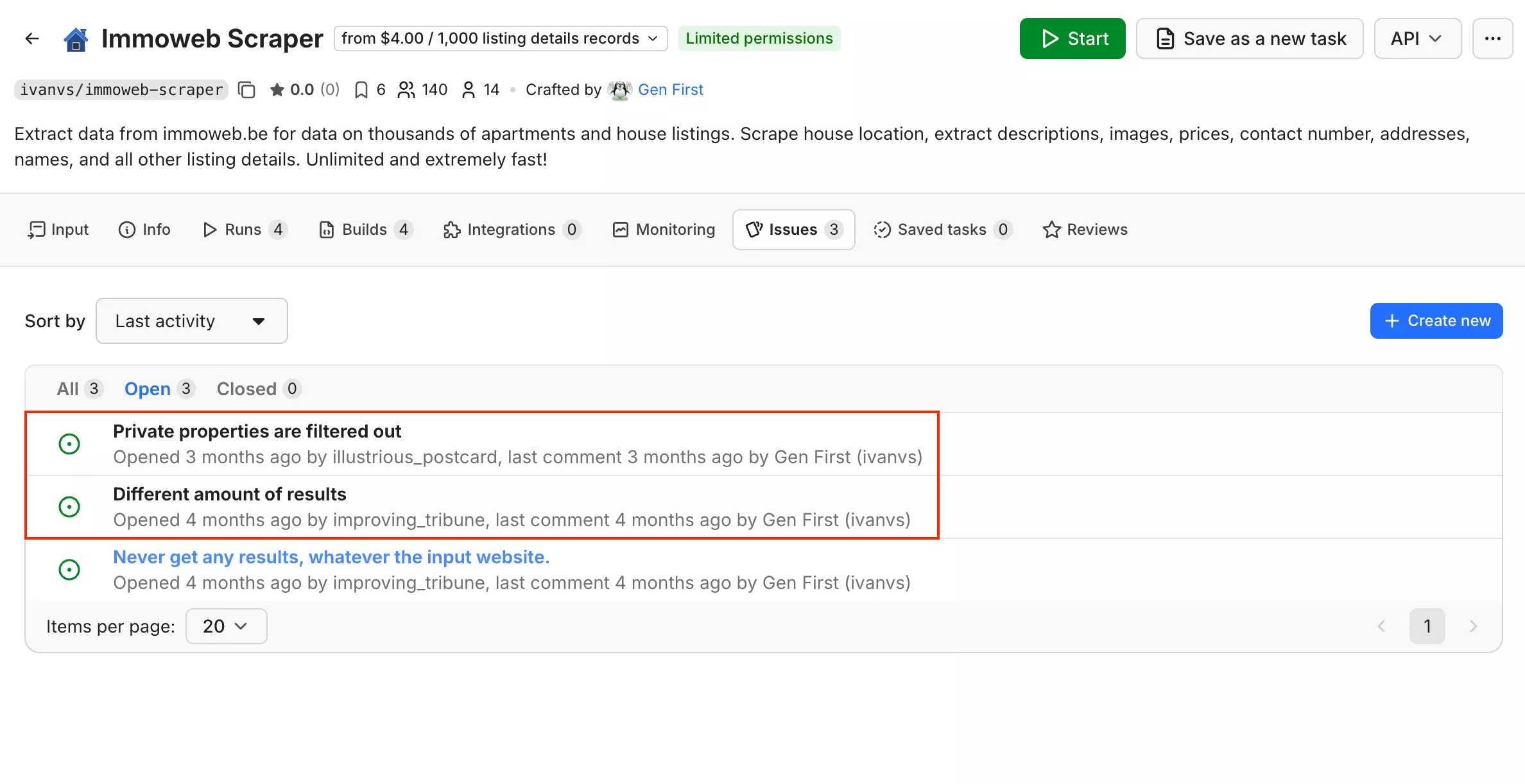Open Gen First's avatar image
1525x784 pixels.
pos(620,90)
